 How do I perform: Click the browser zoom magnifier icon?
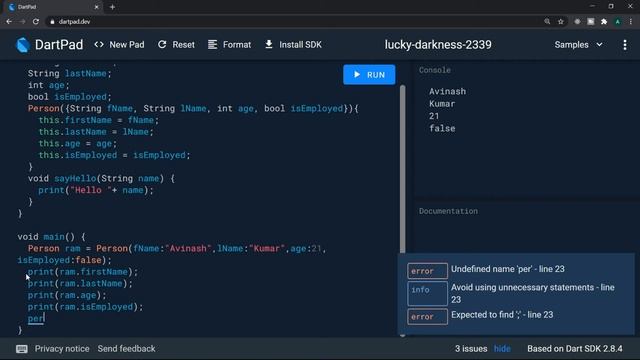[x=547, y=22]
